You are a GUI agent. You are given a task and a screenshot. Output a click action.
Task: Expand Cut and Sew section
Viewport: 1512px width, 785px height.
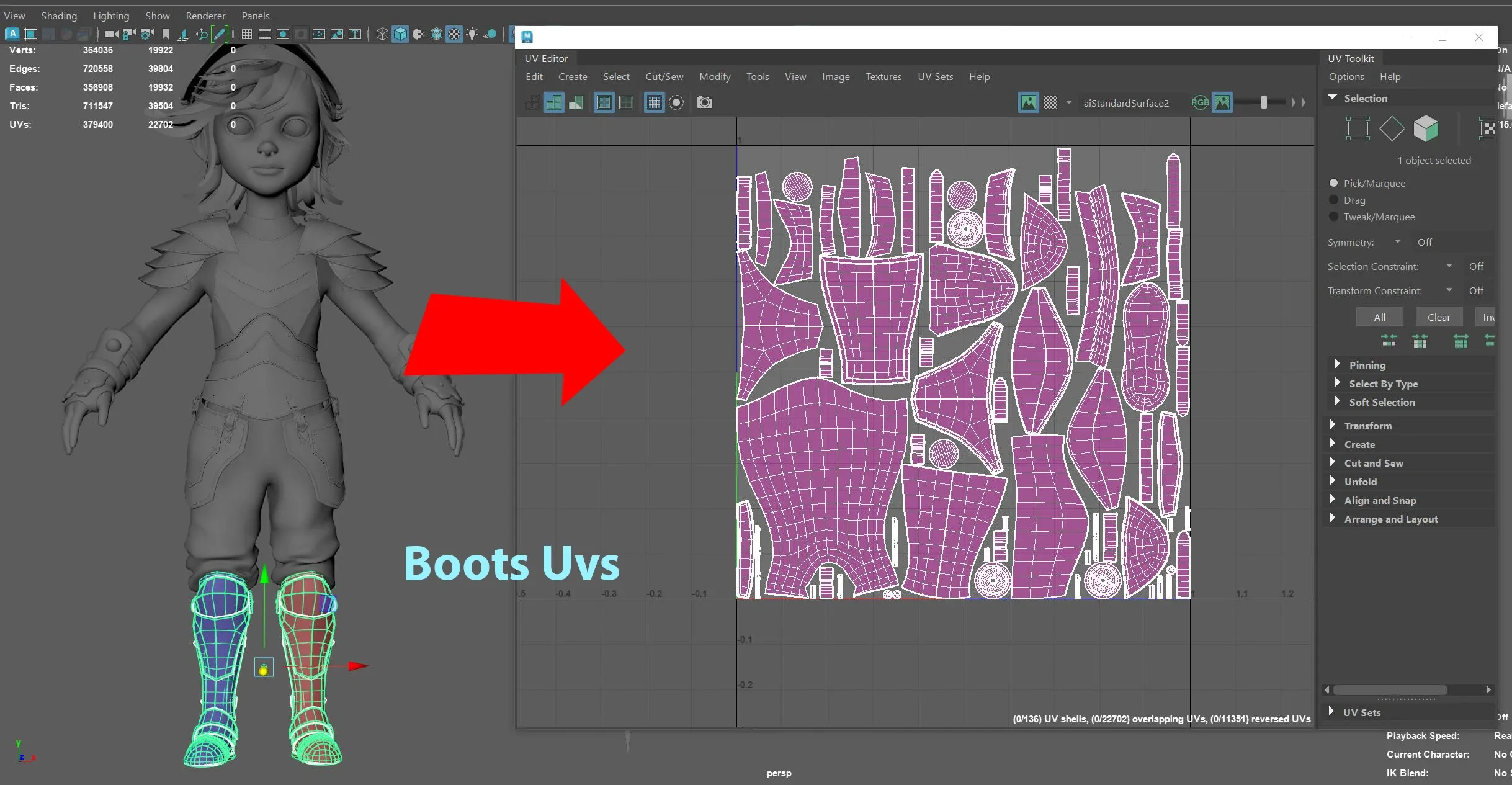[x=1332, y=462]
